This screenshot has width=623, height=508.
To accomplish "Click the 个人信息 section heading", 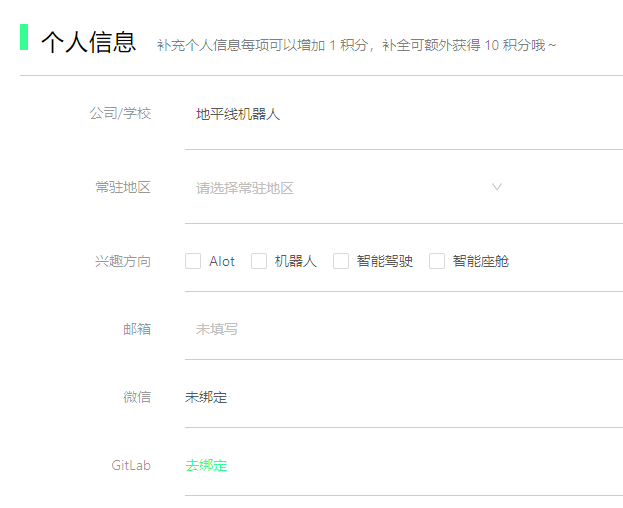I will pos(88,42).
